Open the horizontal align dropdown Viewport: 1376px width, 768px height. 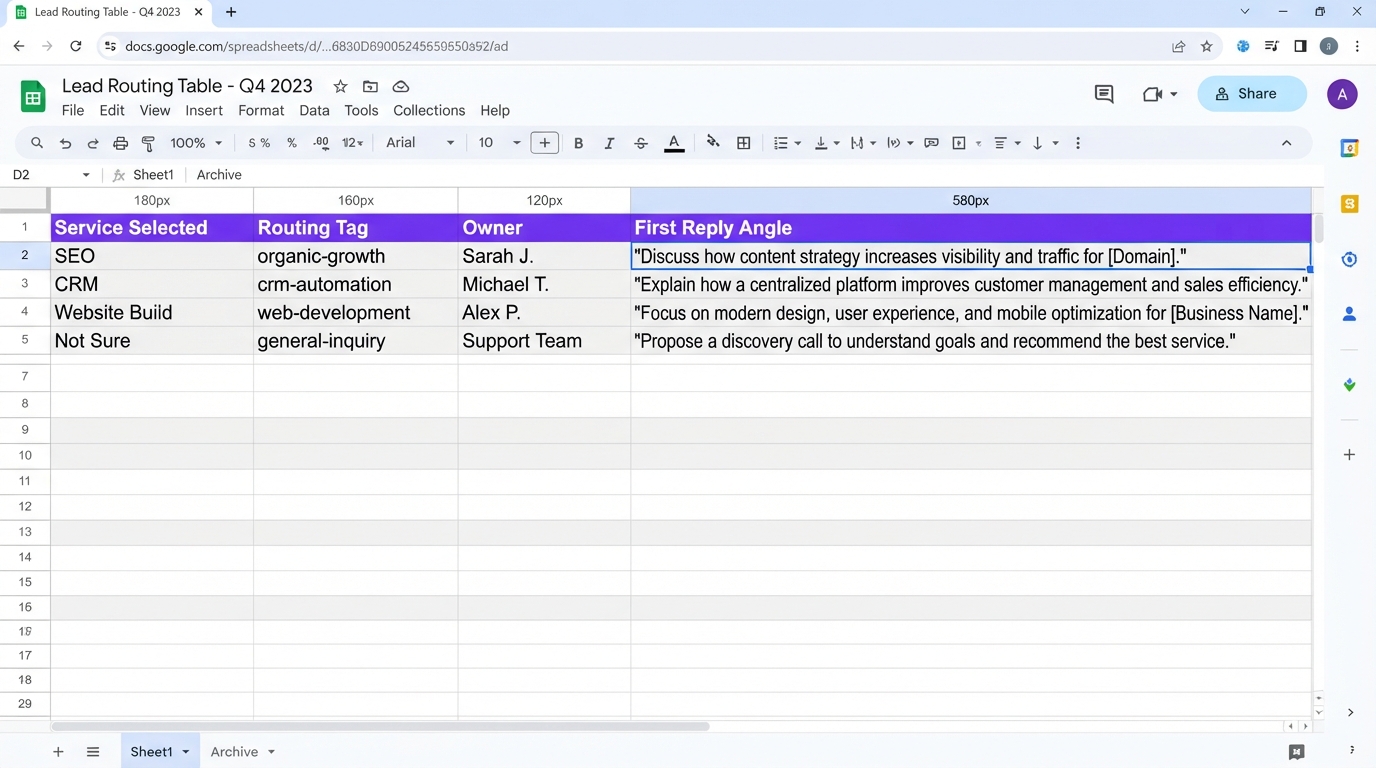tap(1006, 143)
